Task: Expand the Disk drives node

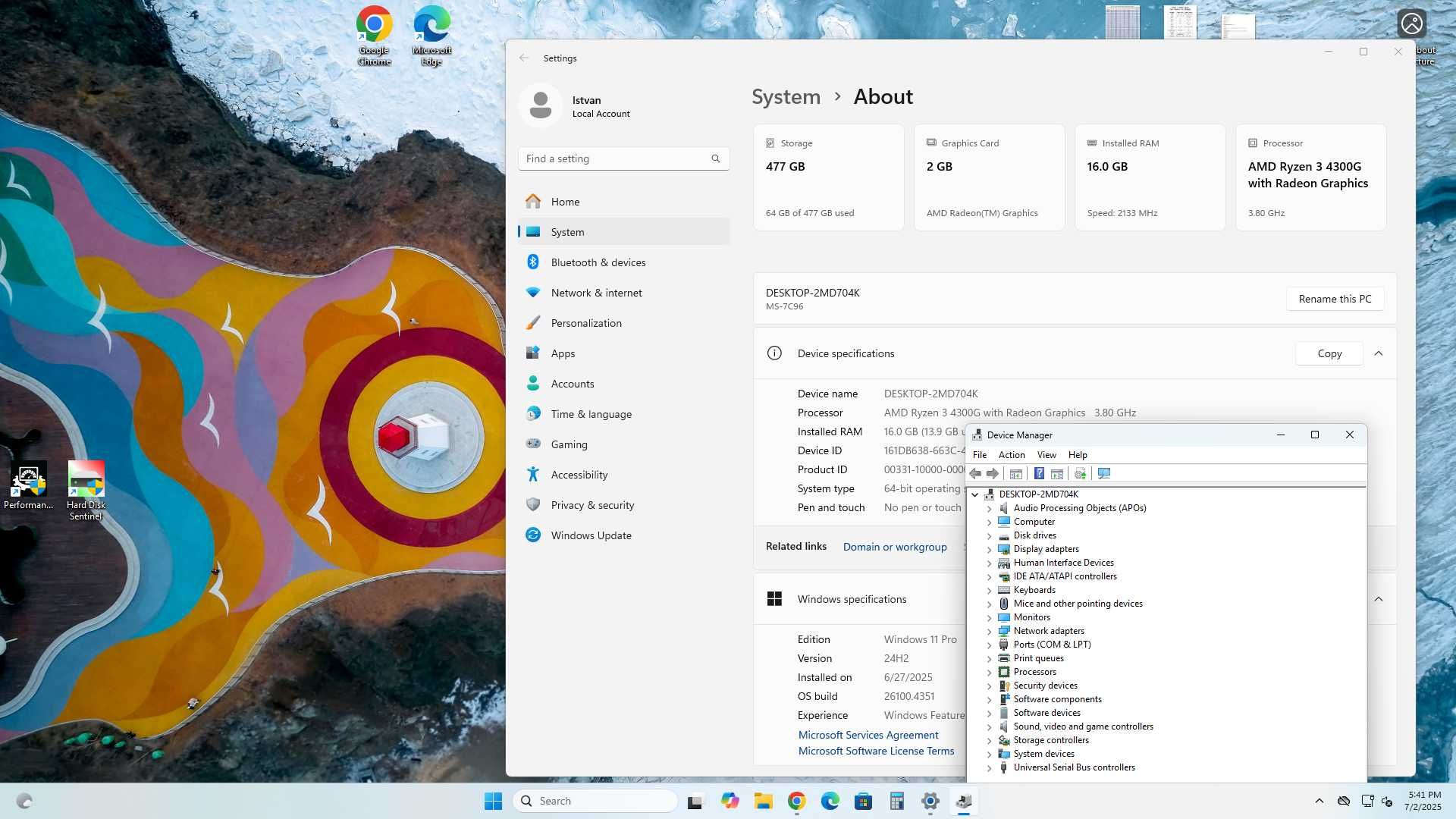Action: tap(989, 536)
